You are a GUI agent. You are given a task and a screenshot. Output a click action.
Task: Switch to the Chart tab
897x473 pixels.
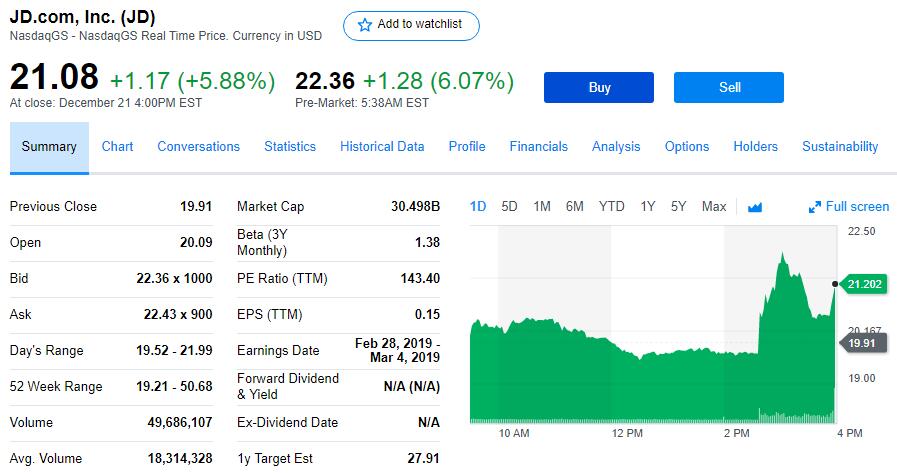[117, 146]
